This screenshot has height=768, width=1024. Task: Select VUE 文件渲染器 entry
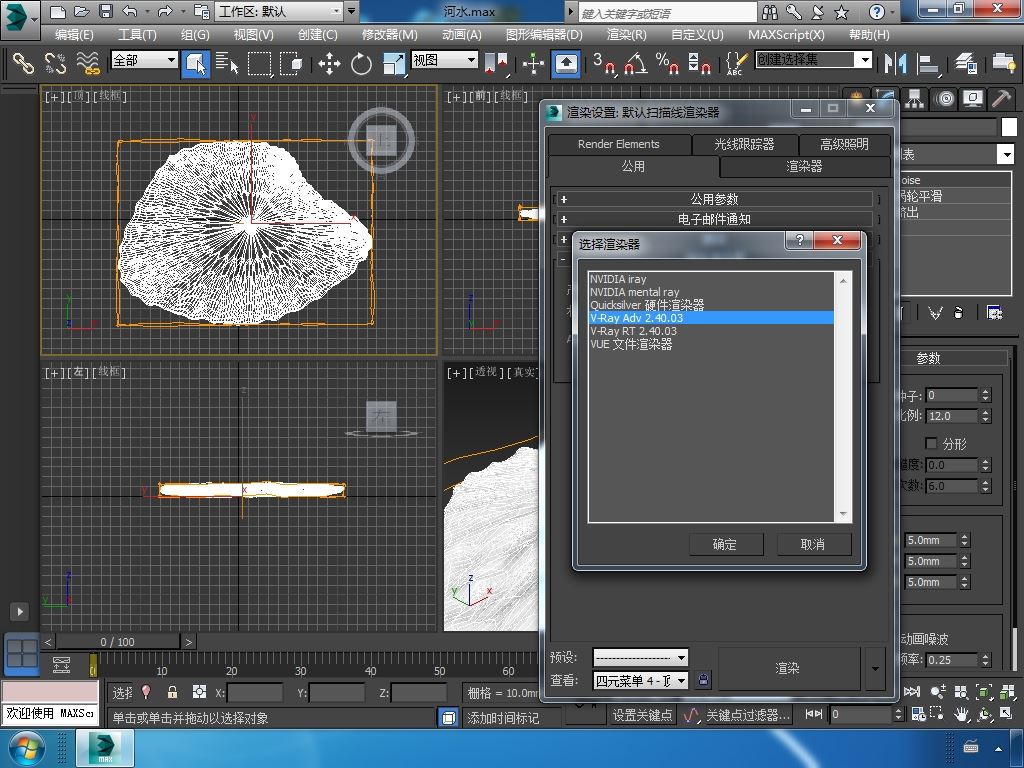(x=711, y=344)
